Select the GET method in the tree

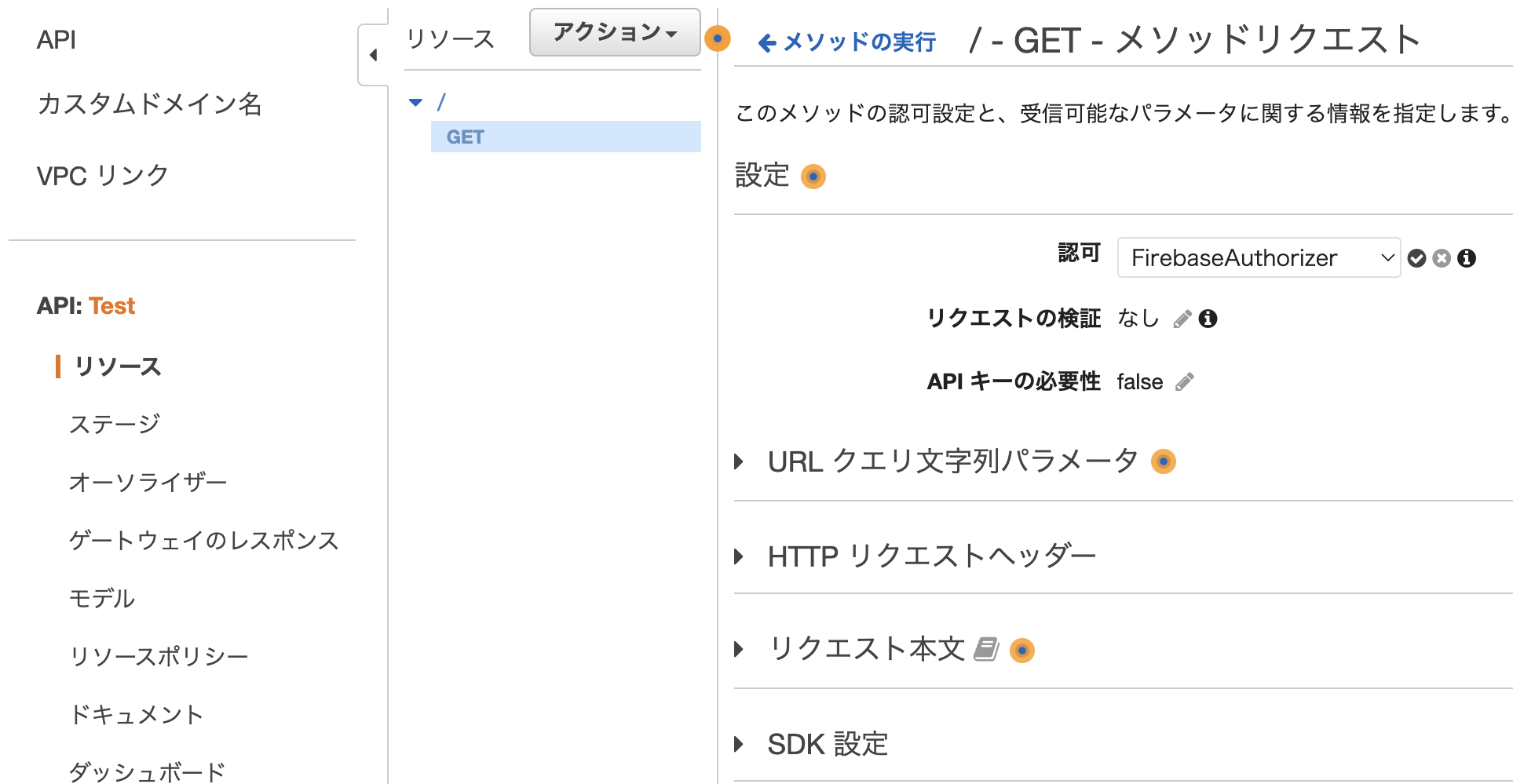pyautogui.click(x=466, y=136)
